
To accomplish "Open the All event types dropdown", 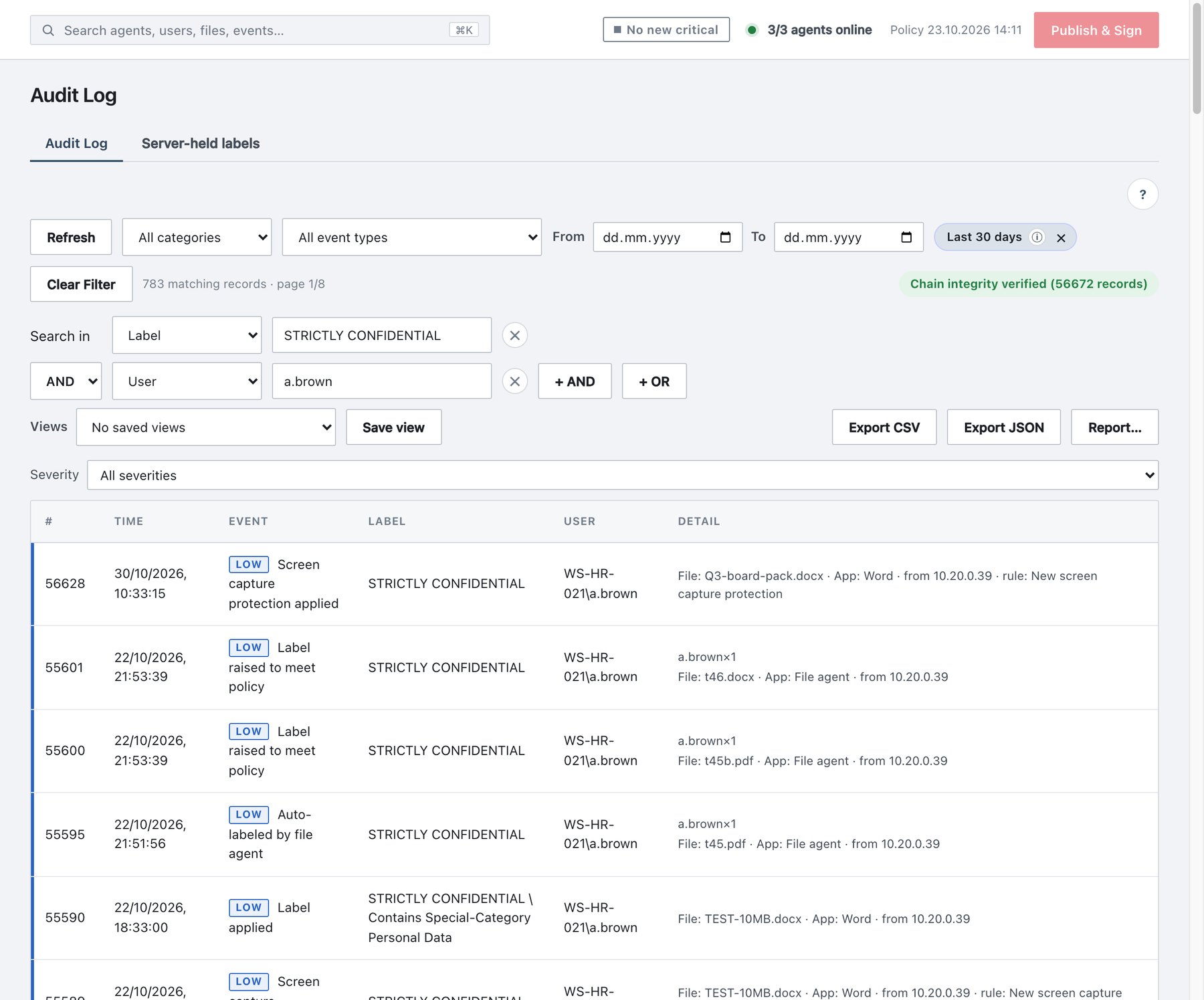I will (x=412, y=237).
